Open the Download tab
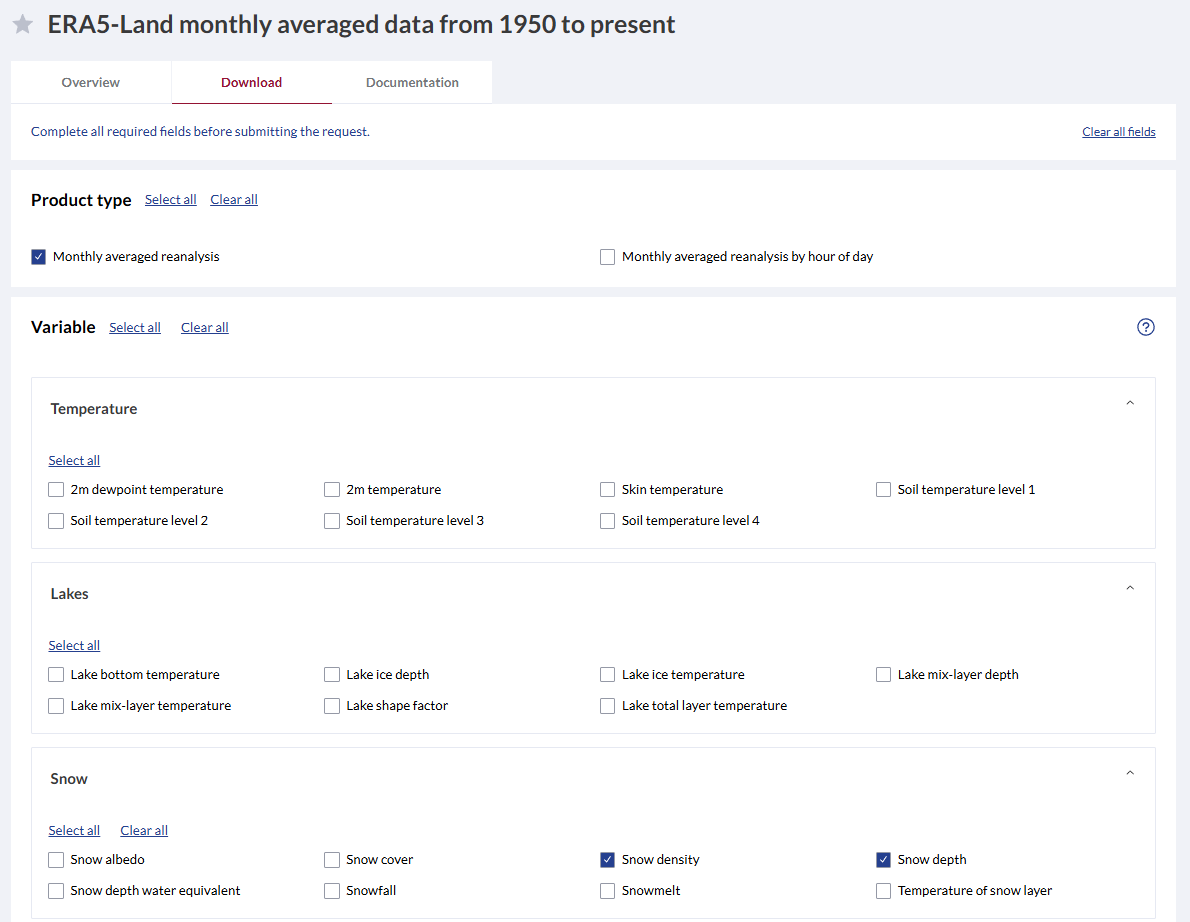This screenshot has height=922, width=1190. pyautogui.click(x=251, y=82)
